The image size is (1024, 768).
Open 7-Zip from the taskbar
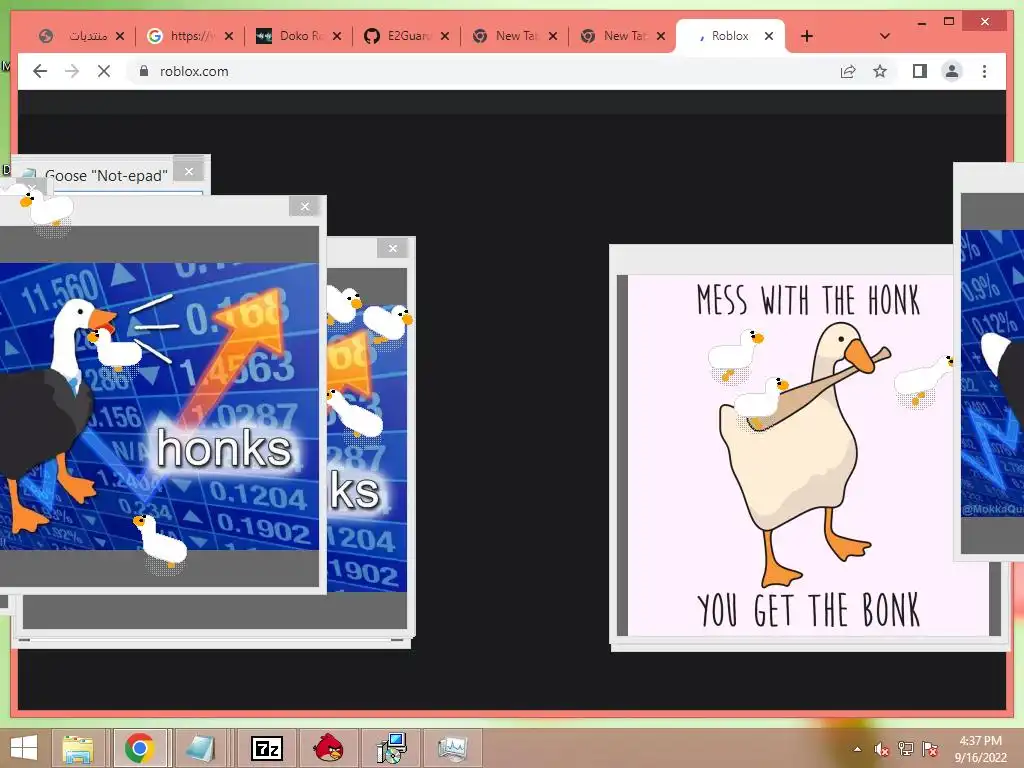[x=266, y=748]
